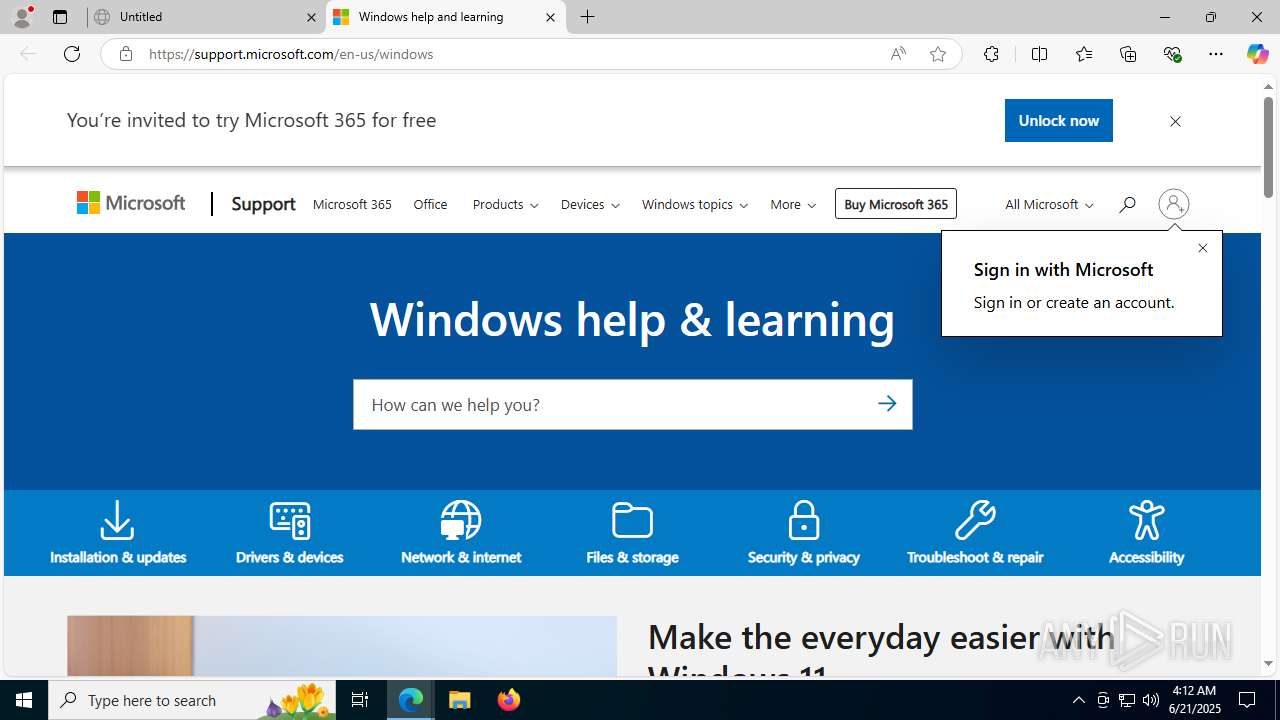Activate Read aloud icon in address bar
Viewport: 1280px width, 720px height.
coord(898,54)
